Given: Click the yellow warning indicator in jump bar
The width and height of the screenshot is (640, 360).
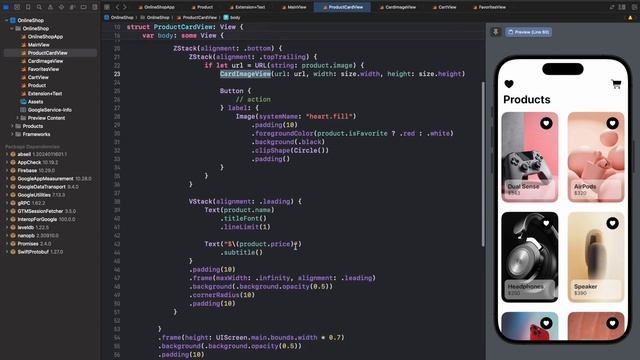Looking at the screenshot, I should (630, 18).
